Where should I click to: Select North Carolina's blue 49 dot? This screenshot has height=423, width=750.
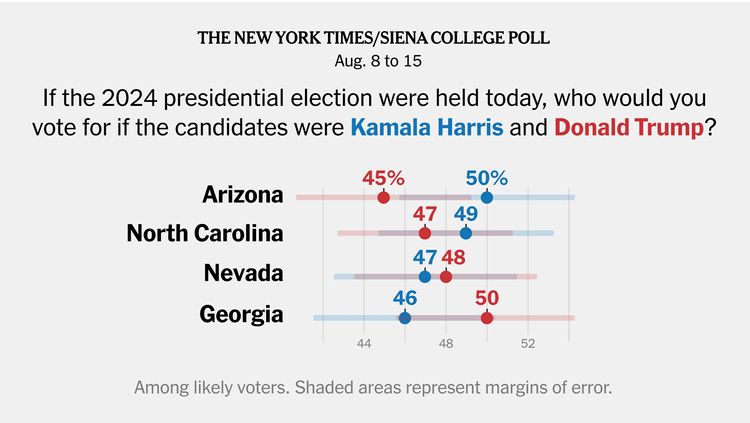coord(466,234)
